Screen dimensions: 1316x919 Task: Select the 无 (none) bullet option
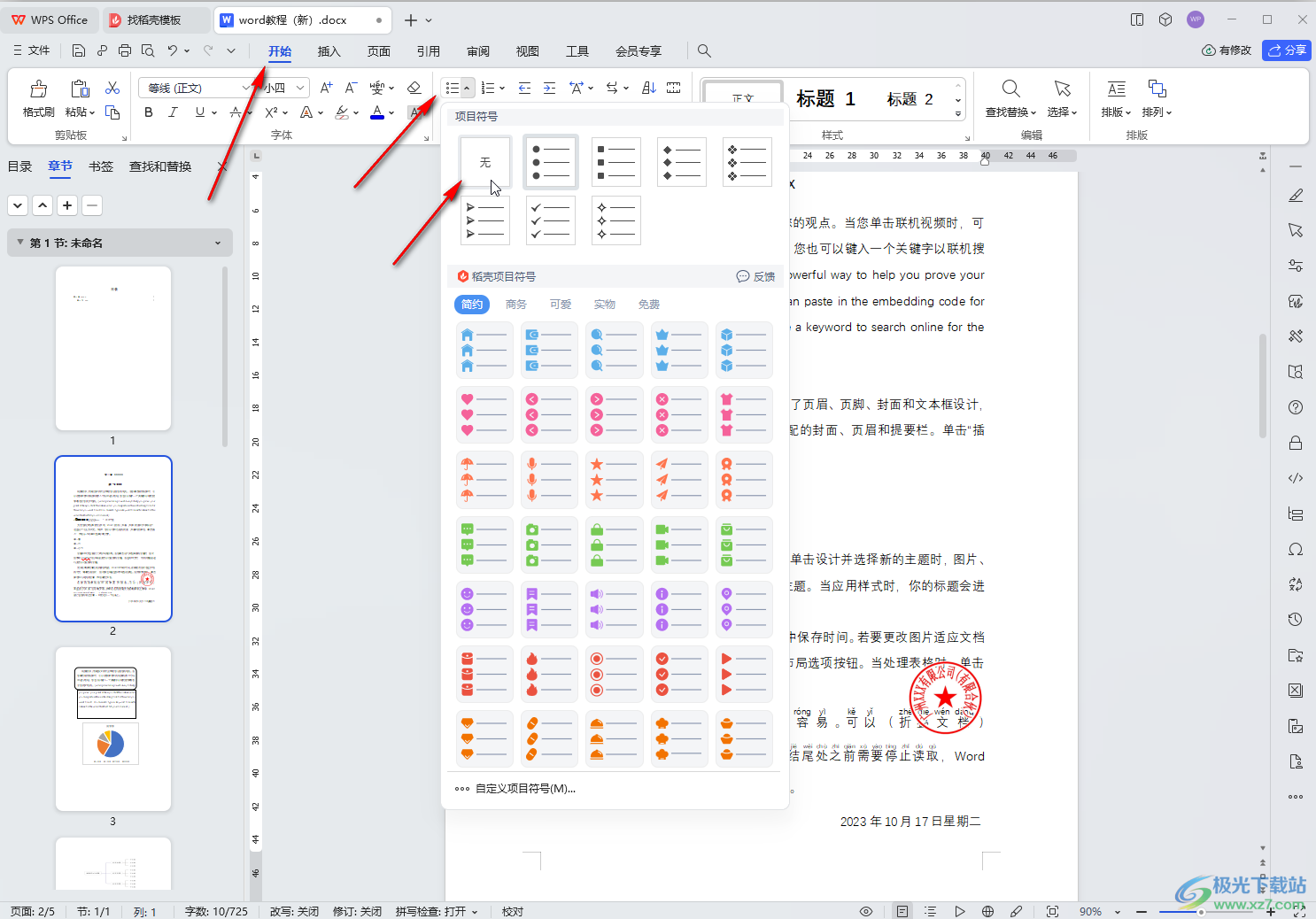tap(485, 162)
